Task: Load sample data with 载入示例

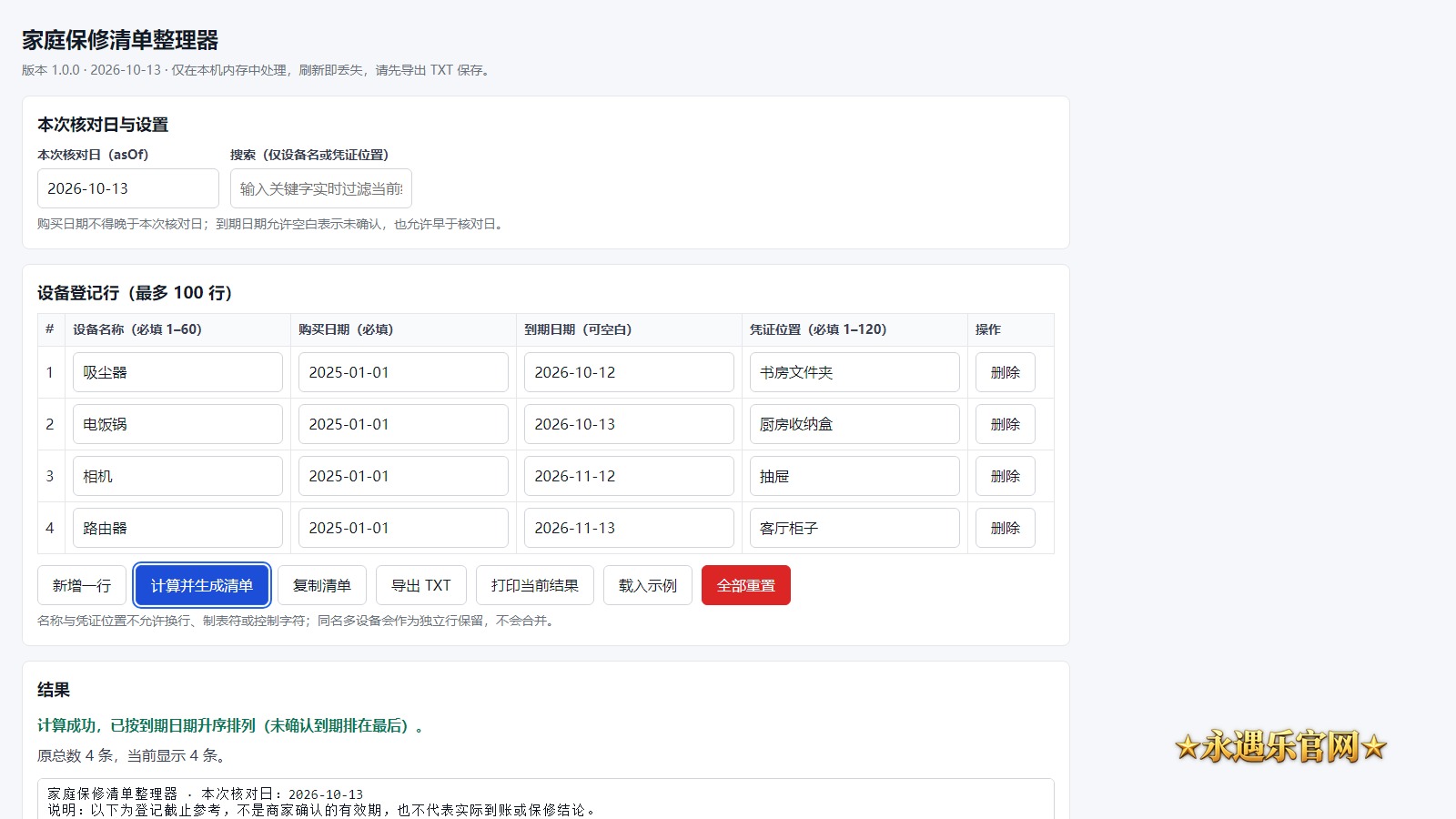Action: click(648, 585)
